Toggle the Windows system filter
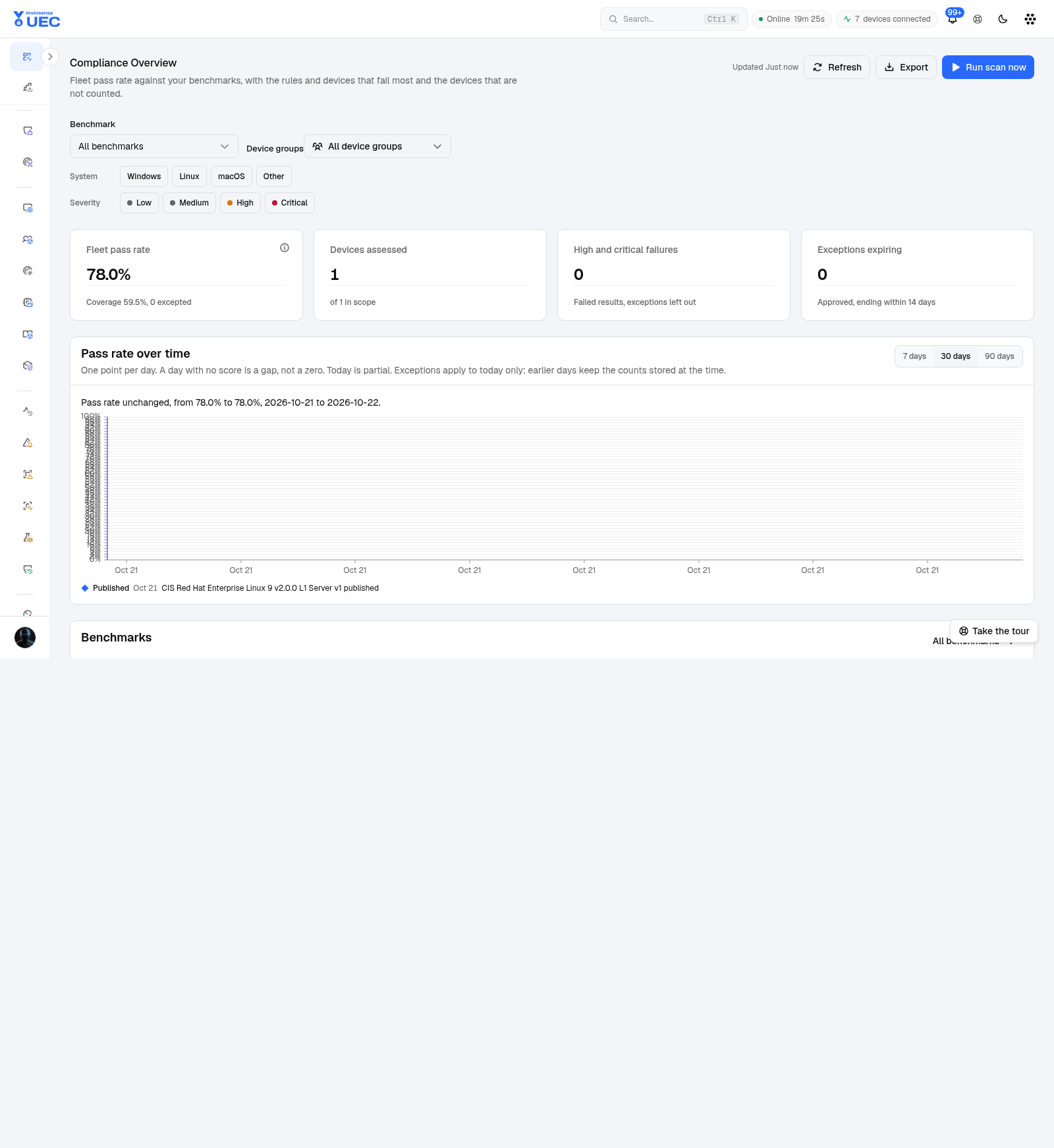The image size is (1054, 1148). 144,177
